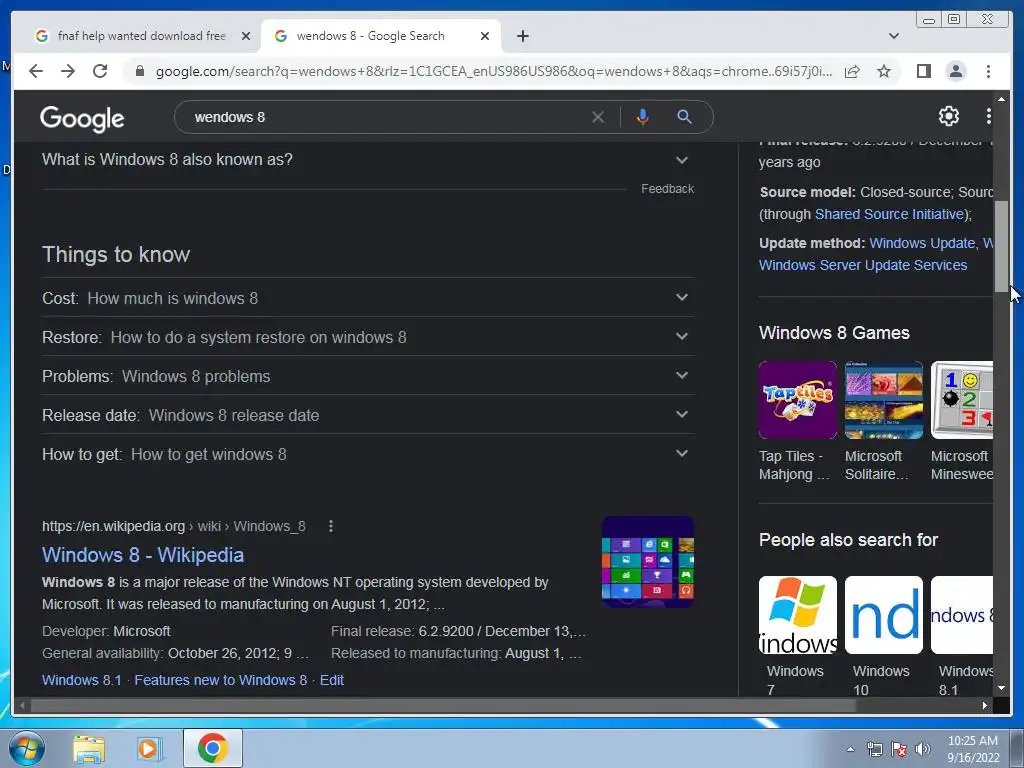Open the Windows Update link
1024x768 pixels.
(922, 243)
